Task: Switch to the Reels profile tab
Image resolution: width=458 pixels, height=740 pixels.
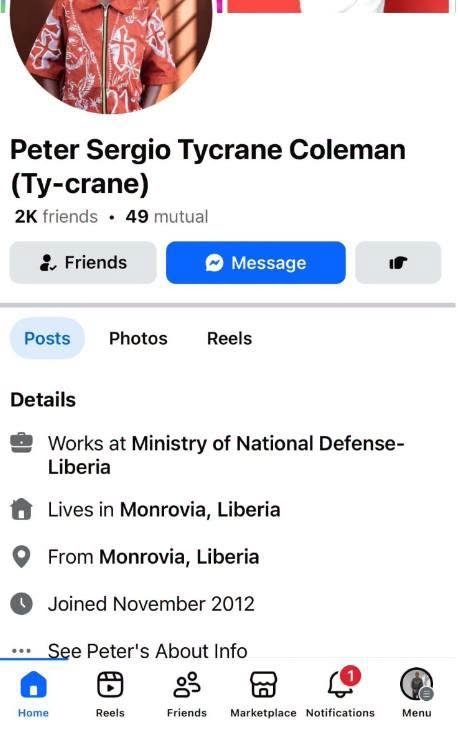Action: (x=229, y=338)
